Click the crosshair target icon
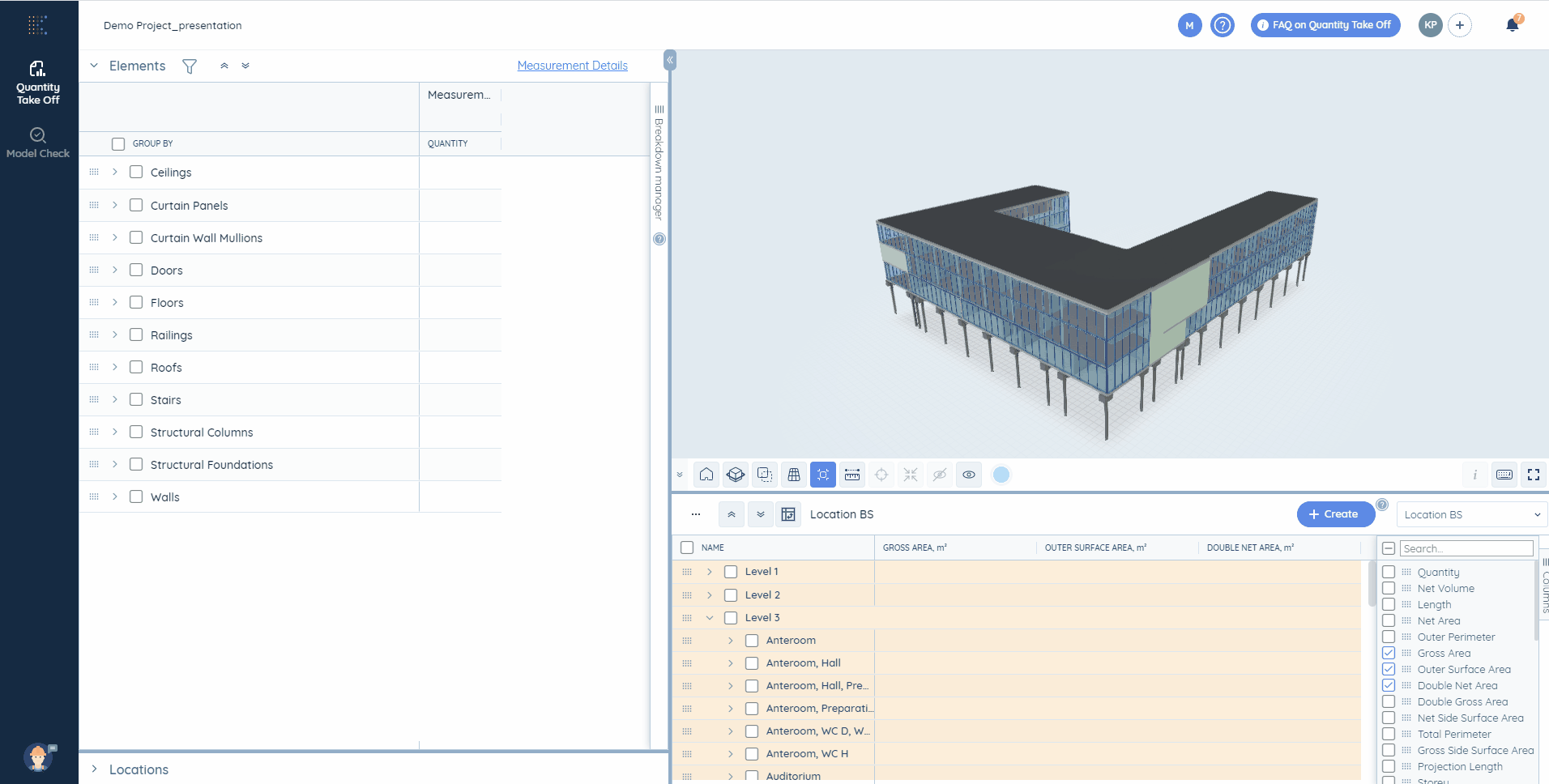 coord(881,475)
